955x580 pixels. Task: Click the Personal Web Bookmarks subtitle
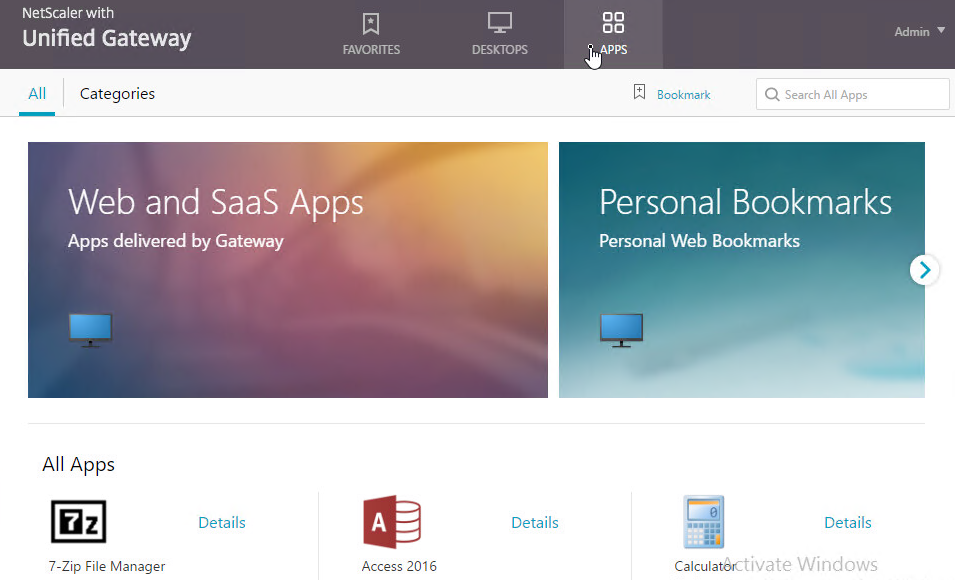(699, 241)
